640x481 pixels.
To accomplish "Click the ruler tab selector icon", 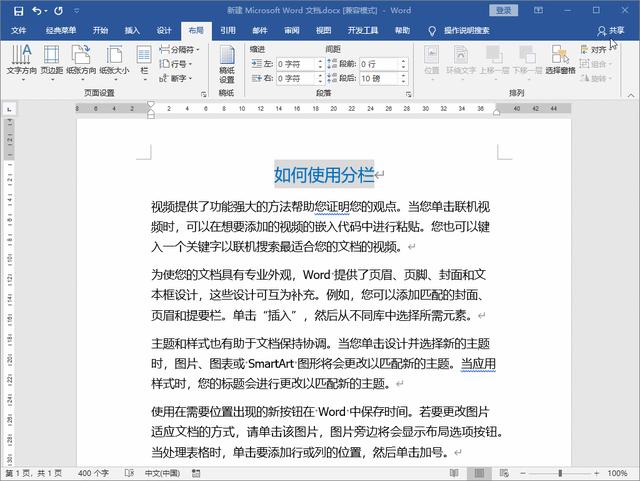I will pos(9,109).
